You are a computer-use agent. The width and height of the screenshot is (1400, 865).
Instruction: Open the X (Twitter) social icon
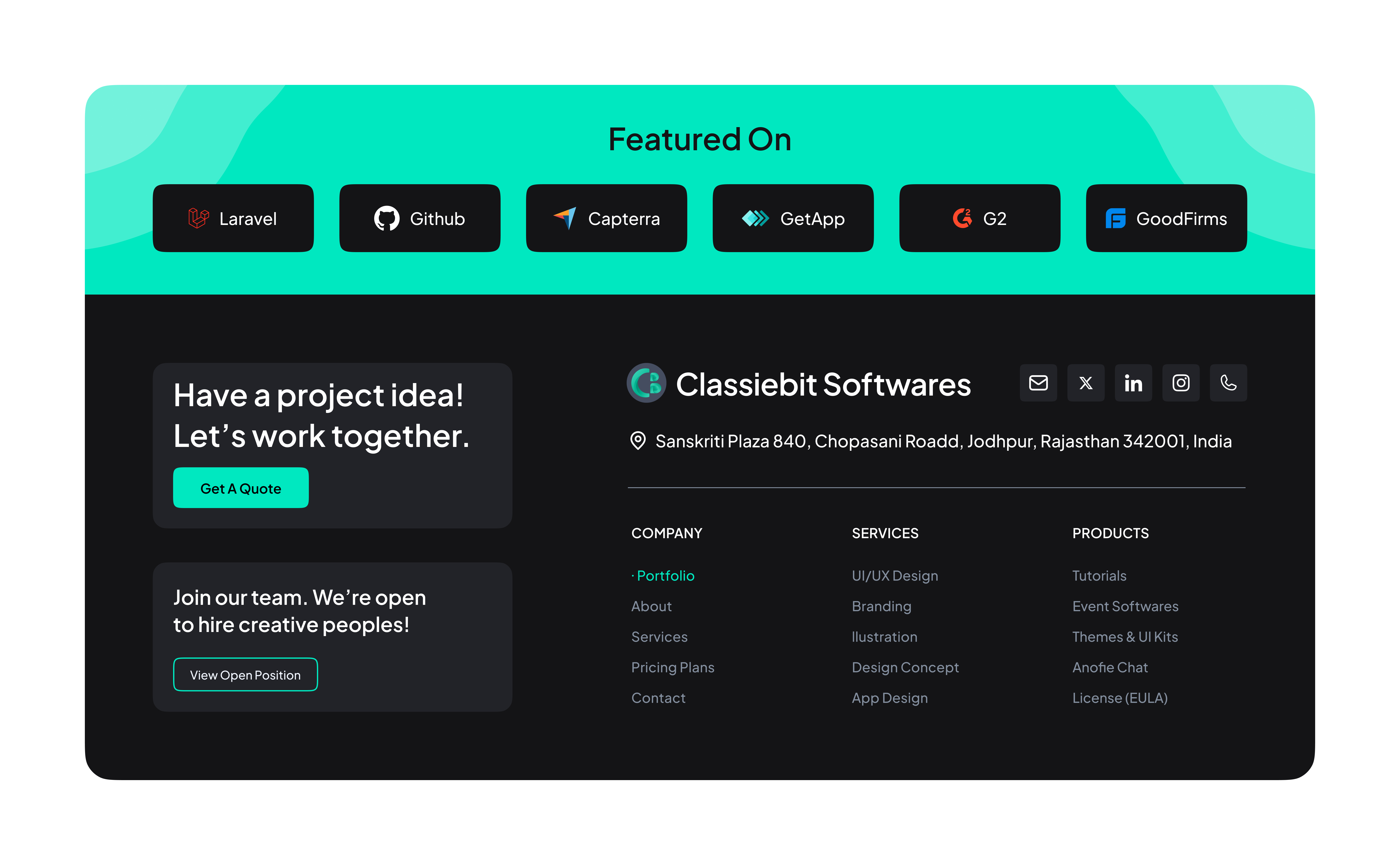[1086, 383]
